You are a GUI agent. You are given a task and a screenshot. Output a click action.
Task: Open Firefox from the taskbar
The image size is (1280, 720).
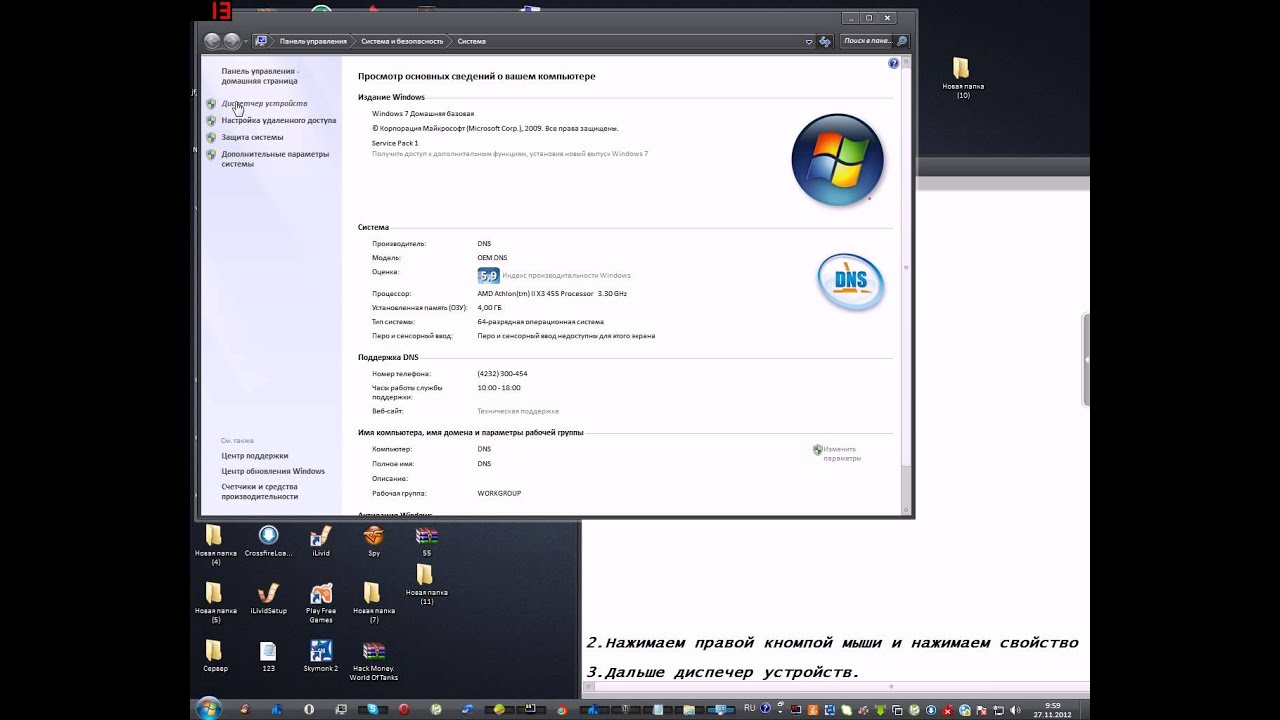tap(561, 709)
